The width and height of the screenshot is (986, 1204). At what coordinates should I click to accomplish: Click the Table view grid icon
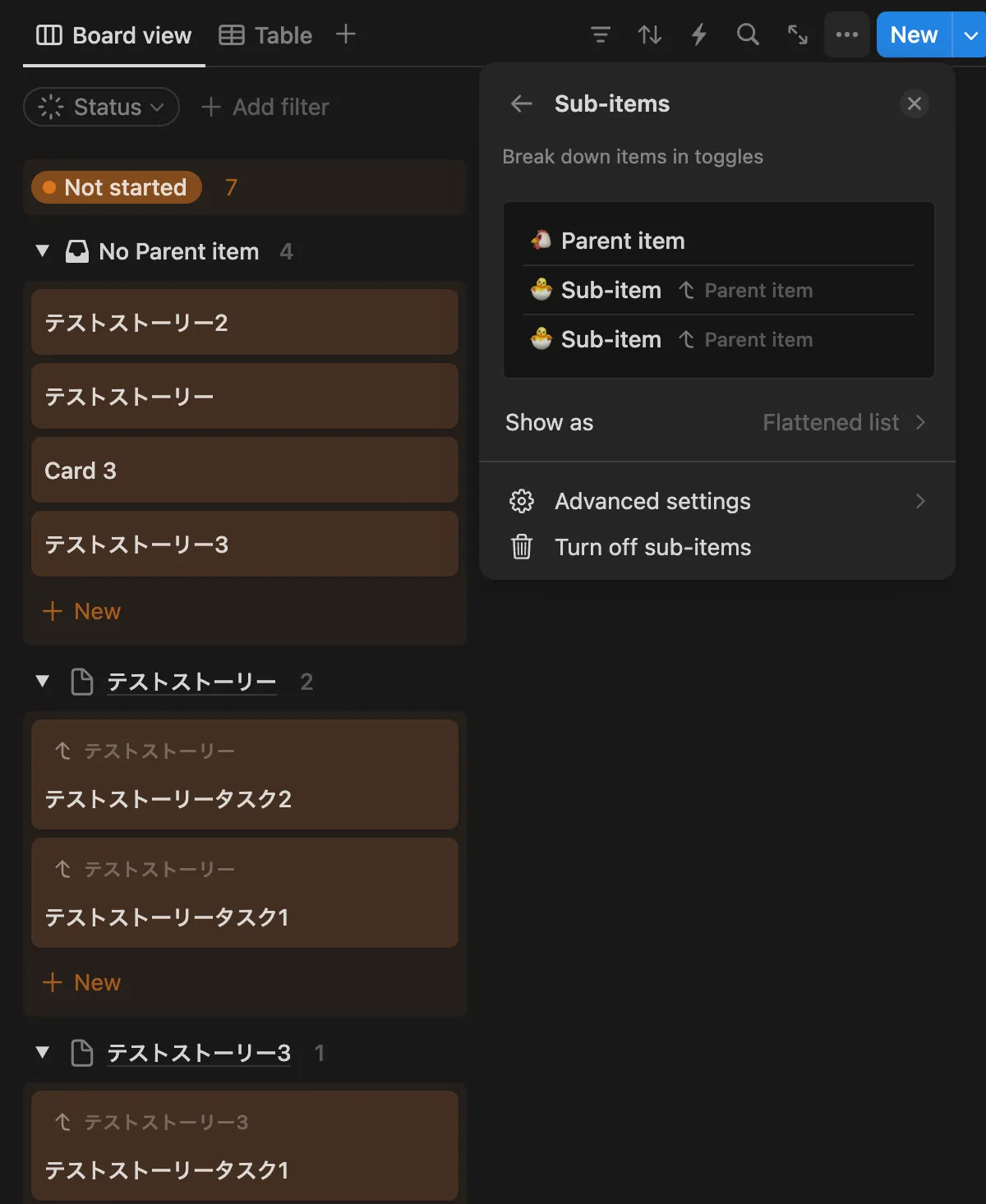click(x=232, y=35)
